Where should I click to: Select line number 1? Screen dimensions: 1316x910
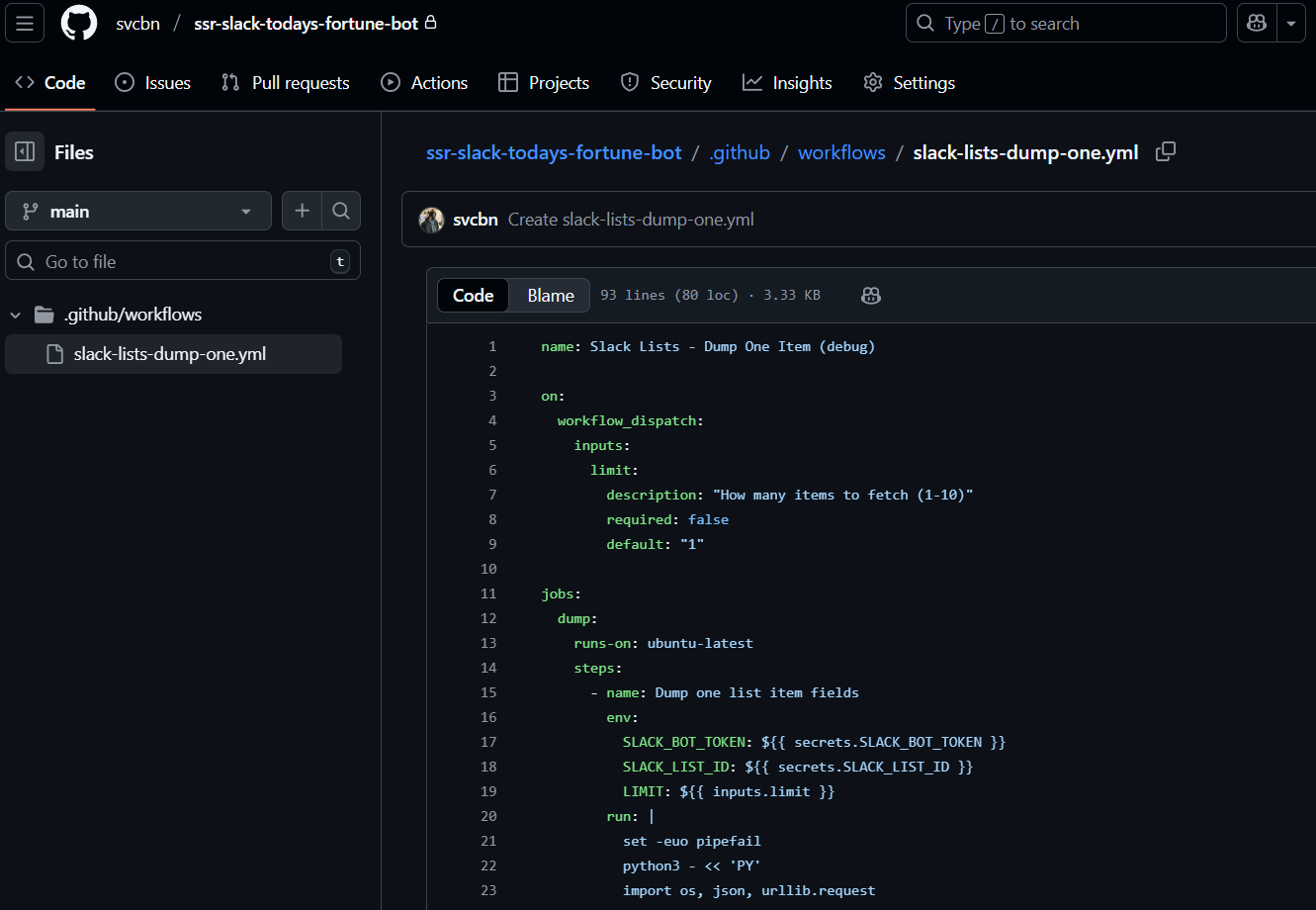click(x=492, y=346)
